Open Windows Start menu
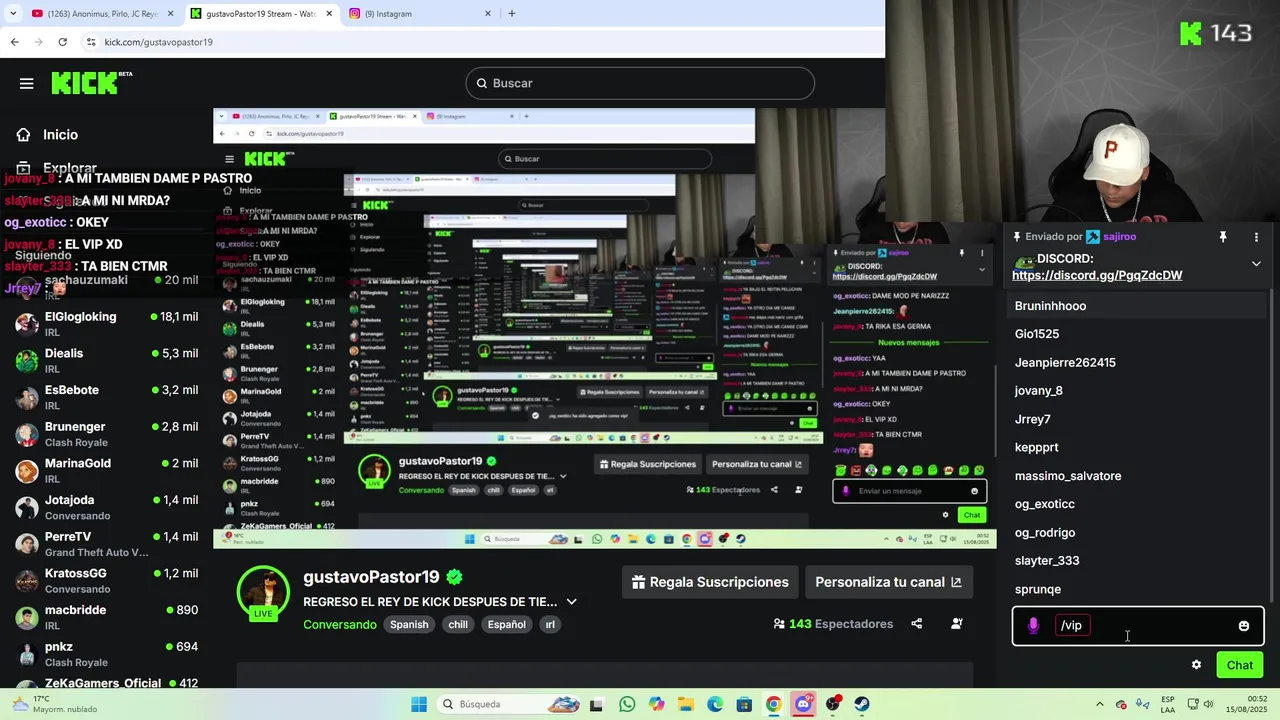Image resolution: width=1280 pixels, height=720 pixels. point(419,704)
